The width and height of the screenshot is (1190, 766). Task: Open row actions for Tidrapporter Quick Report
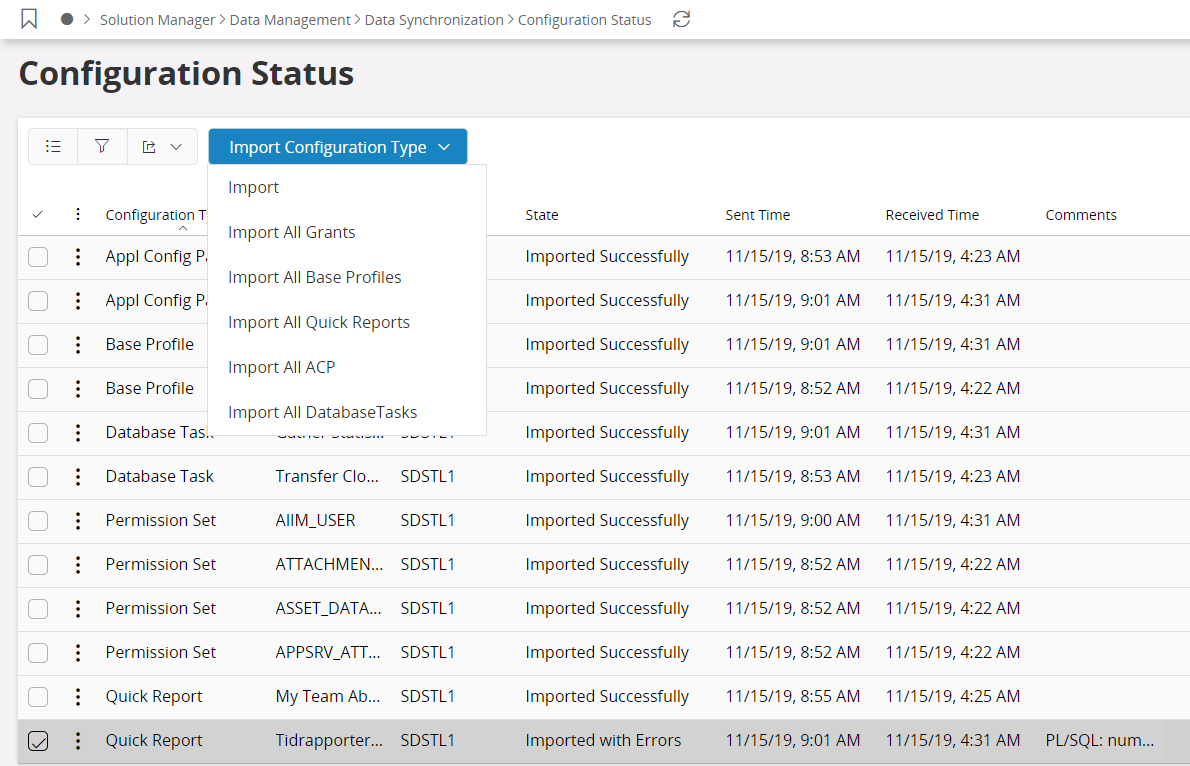click(x=78, y=741)
